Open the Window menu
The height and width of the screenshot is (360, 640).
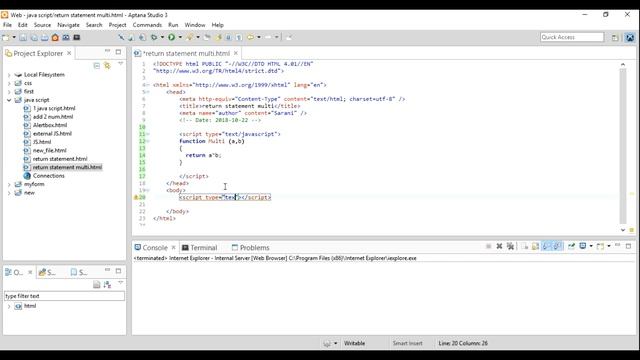[x=195, y=25]
